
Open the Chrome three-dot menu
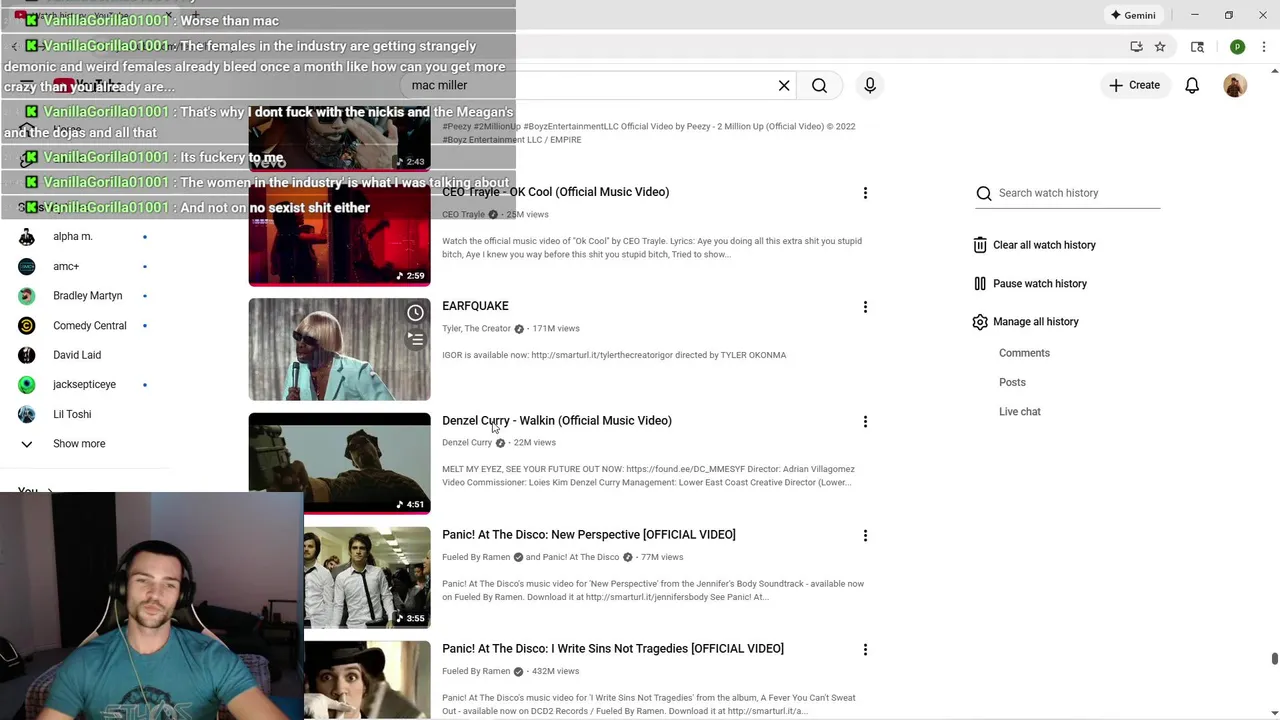[x=1264, y=47]
